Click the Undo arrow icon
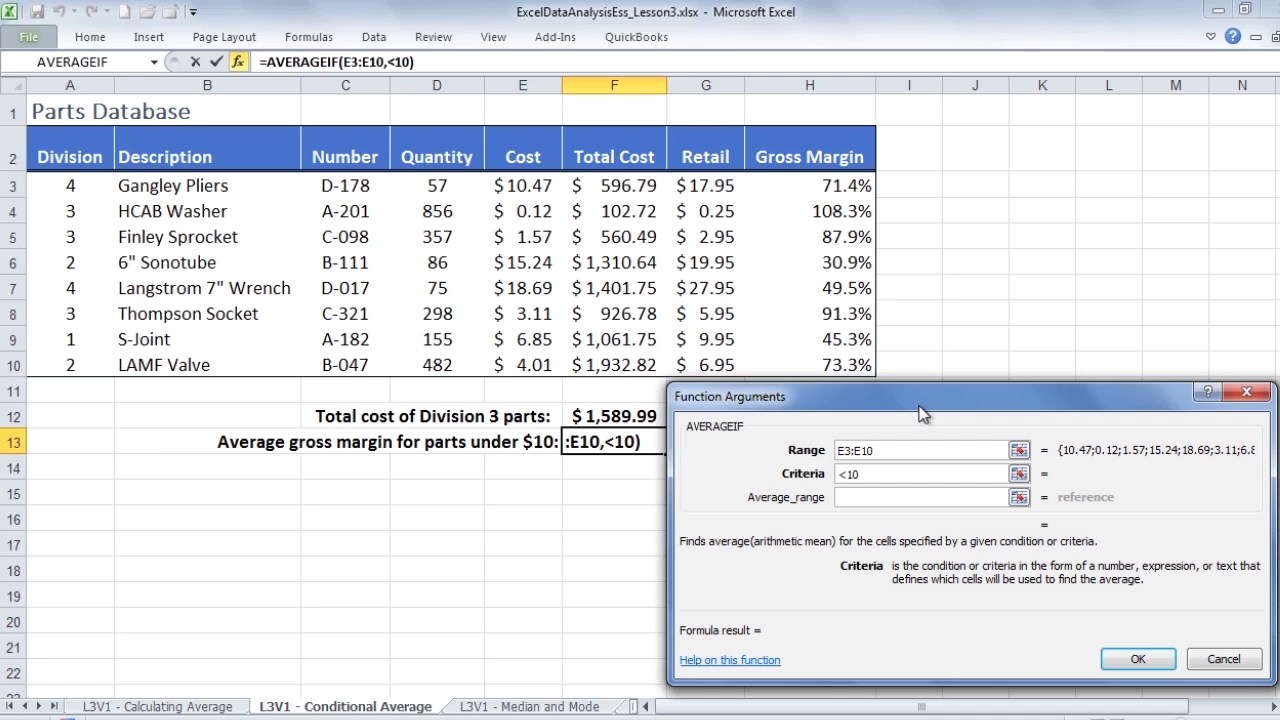 [x=59, y=12]
